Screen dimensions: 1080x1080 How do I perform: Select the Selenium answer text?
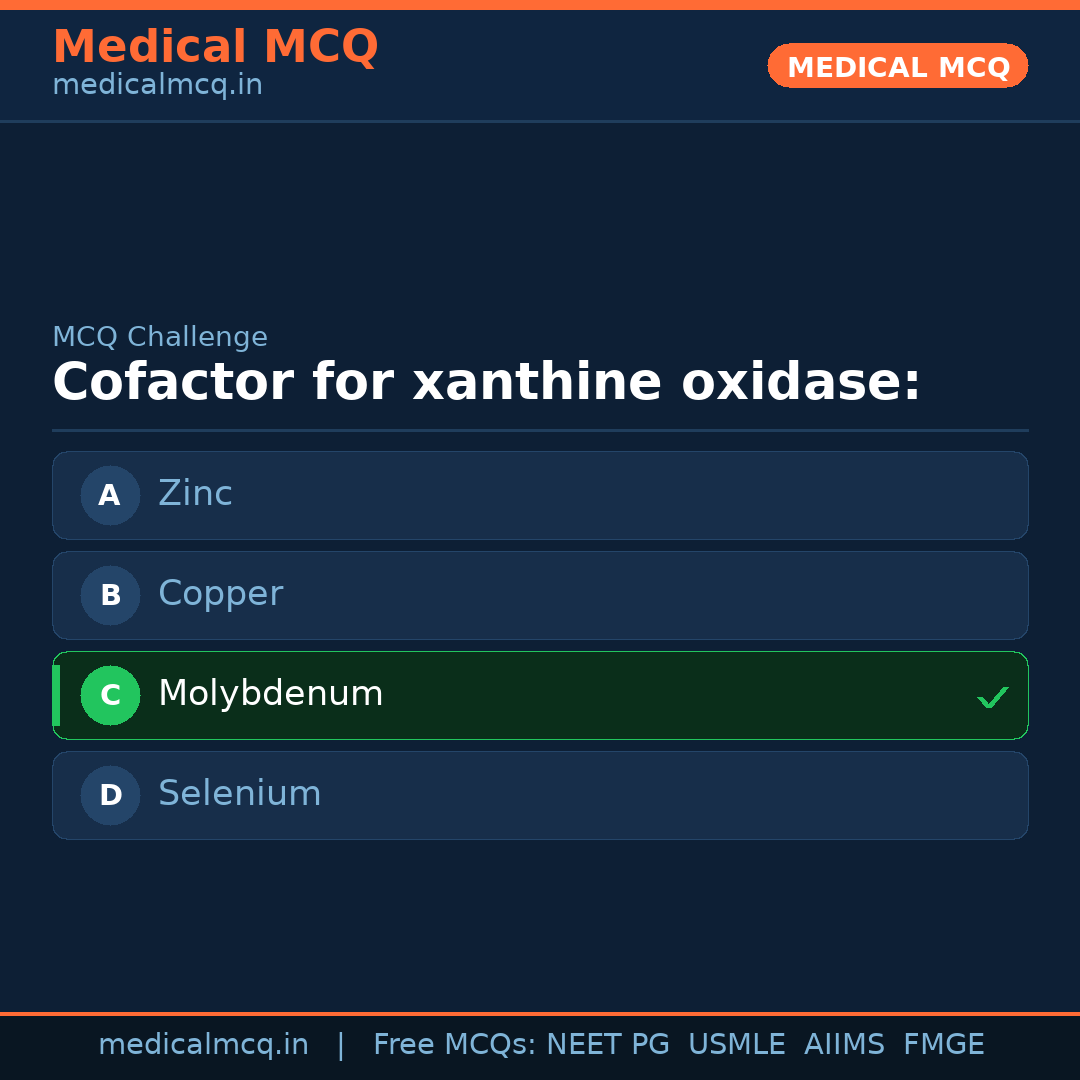click(x=239, y=794)
